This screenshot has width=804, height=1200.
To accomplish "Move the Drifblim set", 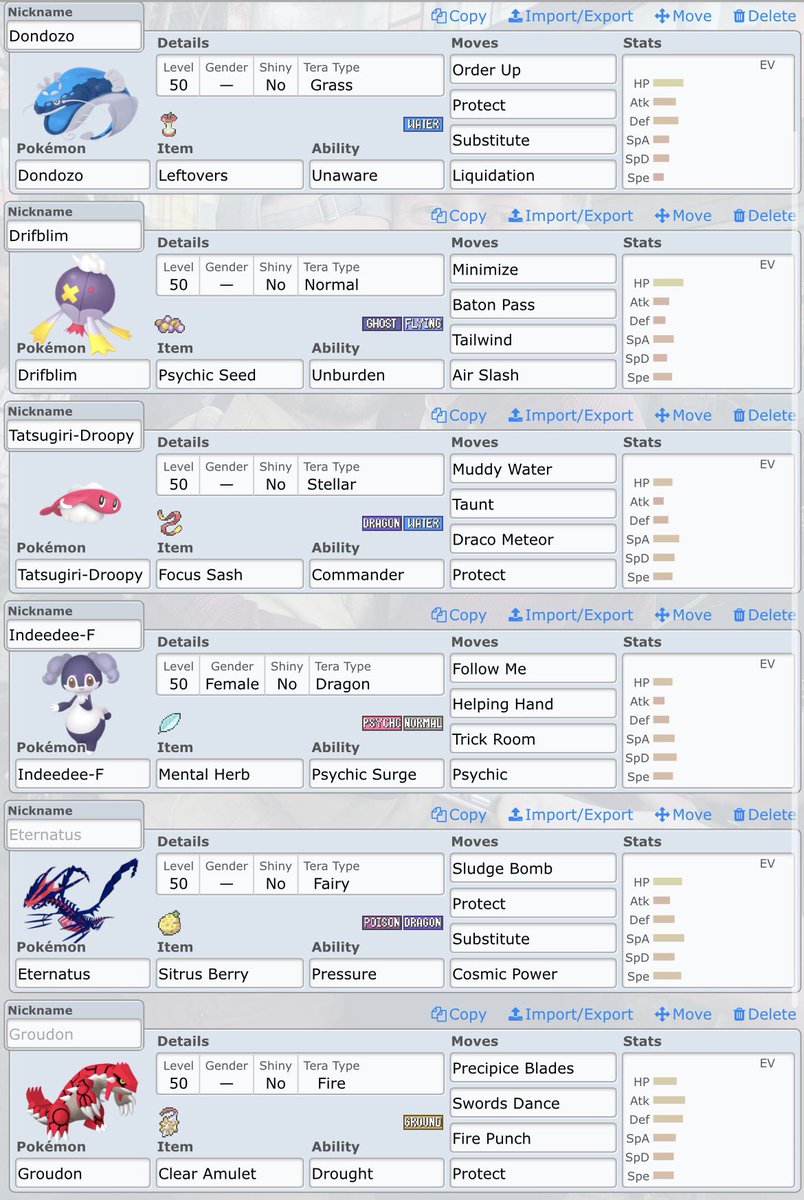I will [683, 215].
